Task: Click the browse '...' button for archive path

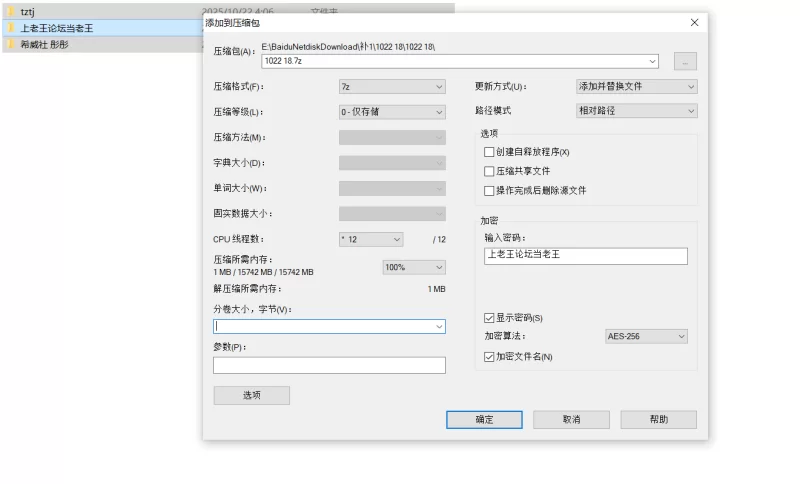Action: point(685,61)
